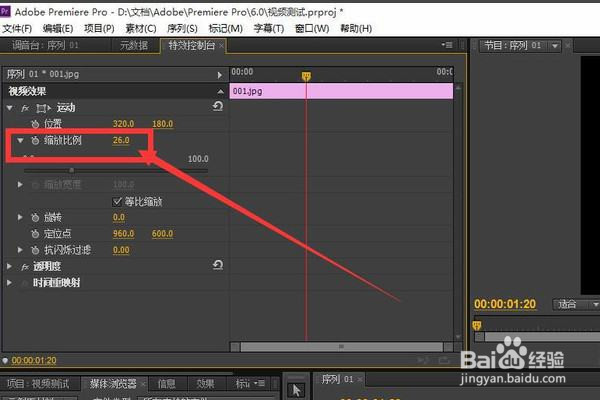Click the 位置 Y value 180.0
This screenshot has height=400, width=600.
162,124
